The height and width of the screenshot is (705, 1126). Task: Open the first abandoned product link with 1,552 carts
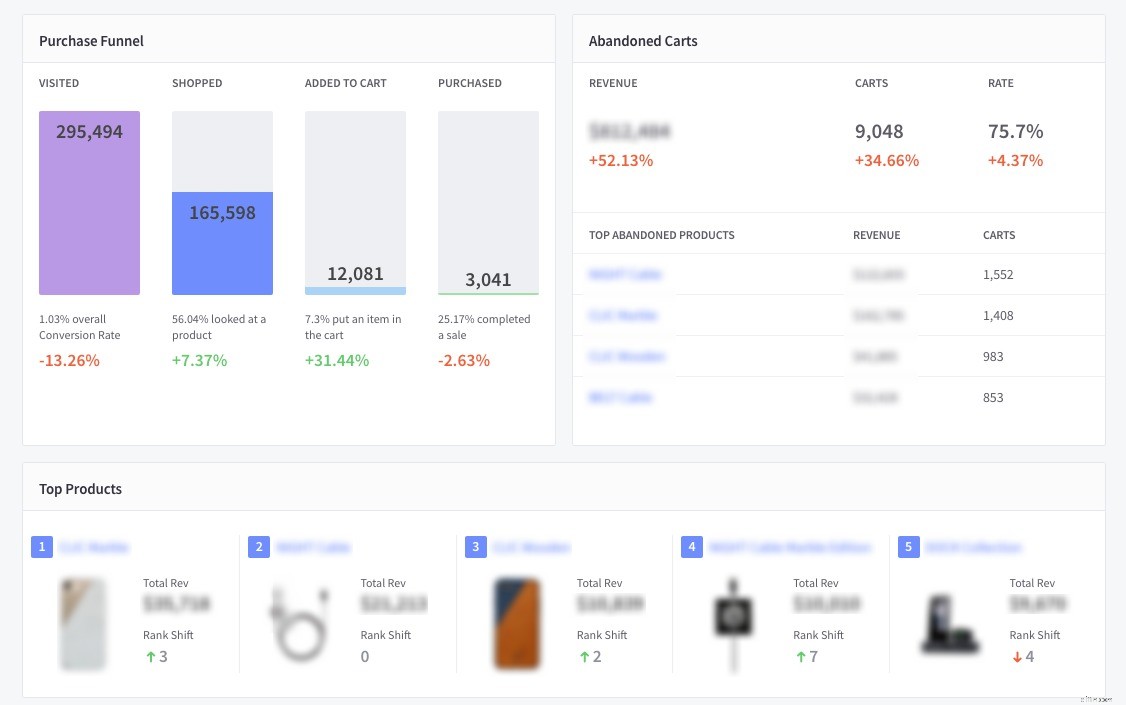pyautogui.click(x=625, y=274)
